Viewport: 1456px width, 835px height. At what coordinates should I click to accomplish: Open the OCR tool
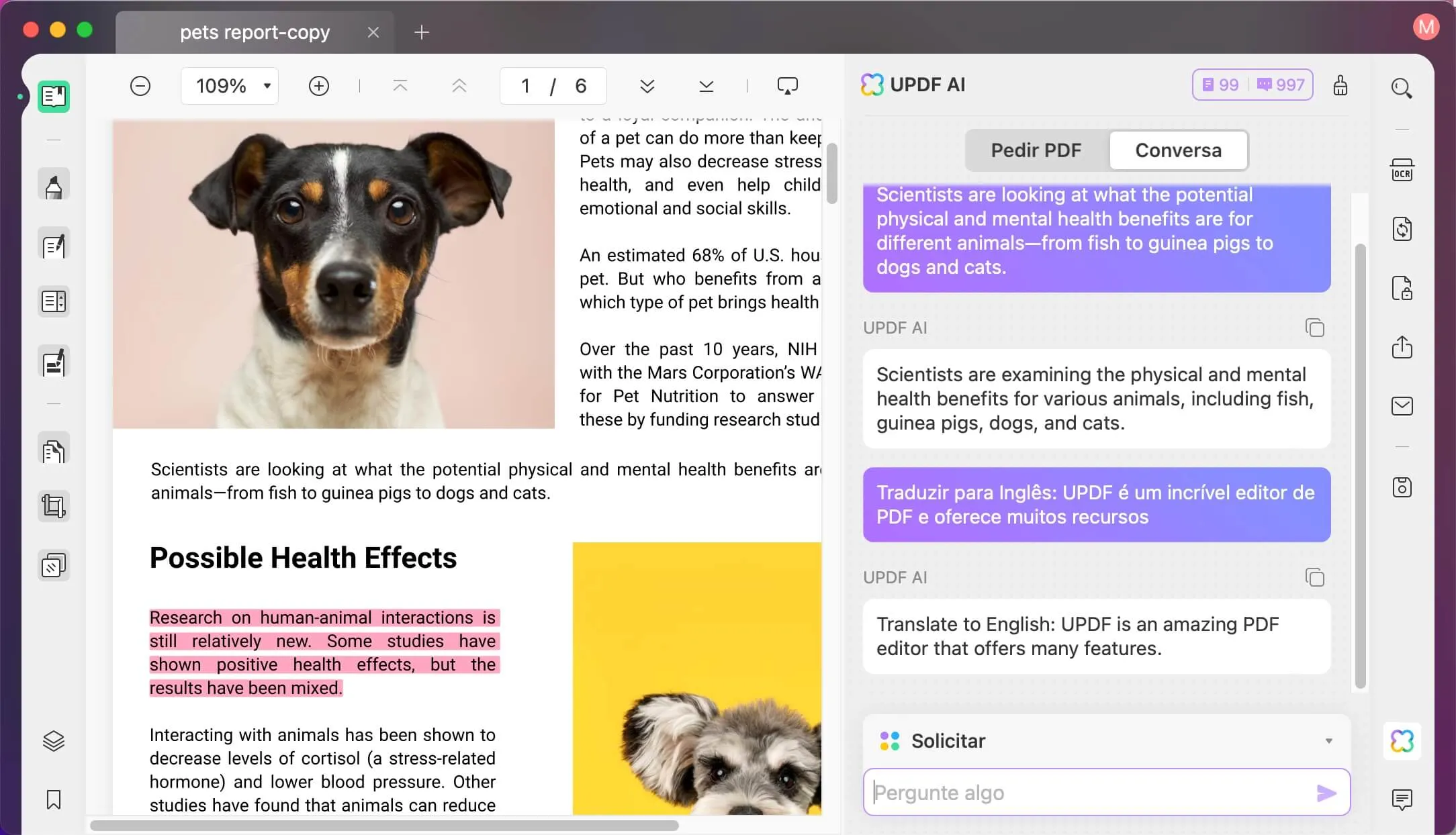[x=1402, y=170]
